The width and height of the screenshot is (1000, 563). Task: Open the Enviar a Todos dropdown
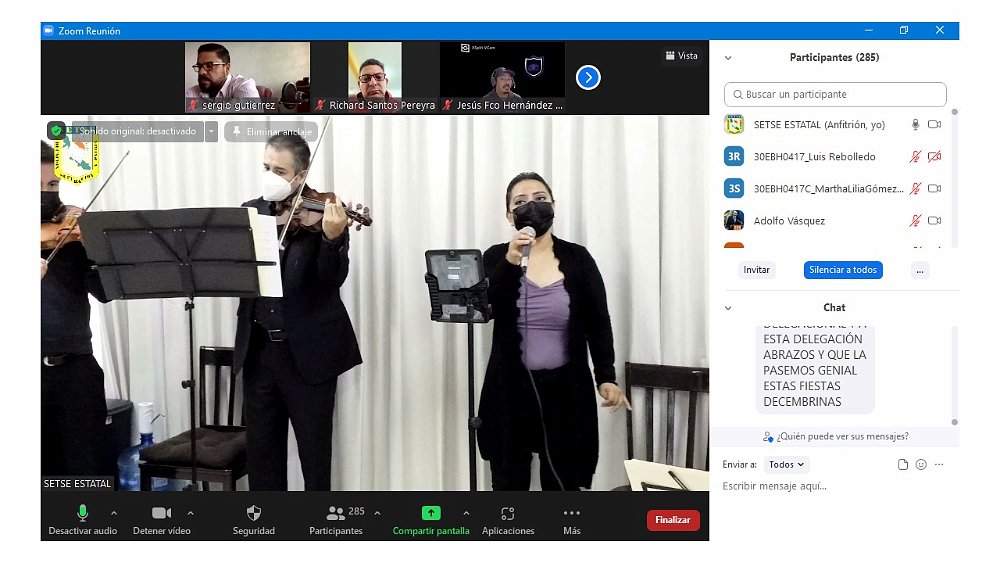(787, 465)
